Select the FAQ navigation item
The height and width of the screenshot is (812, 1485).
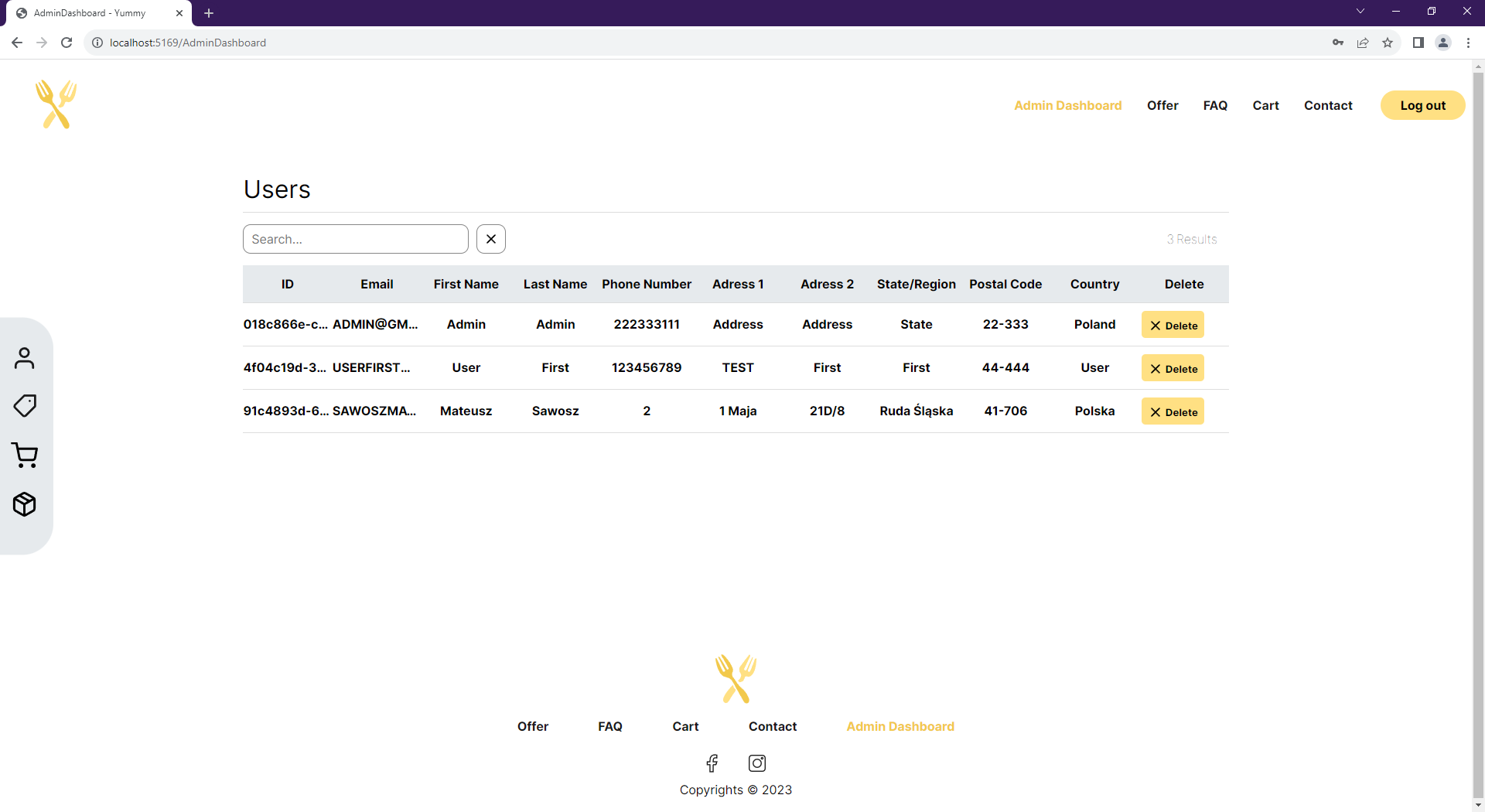[1215, 105]
